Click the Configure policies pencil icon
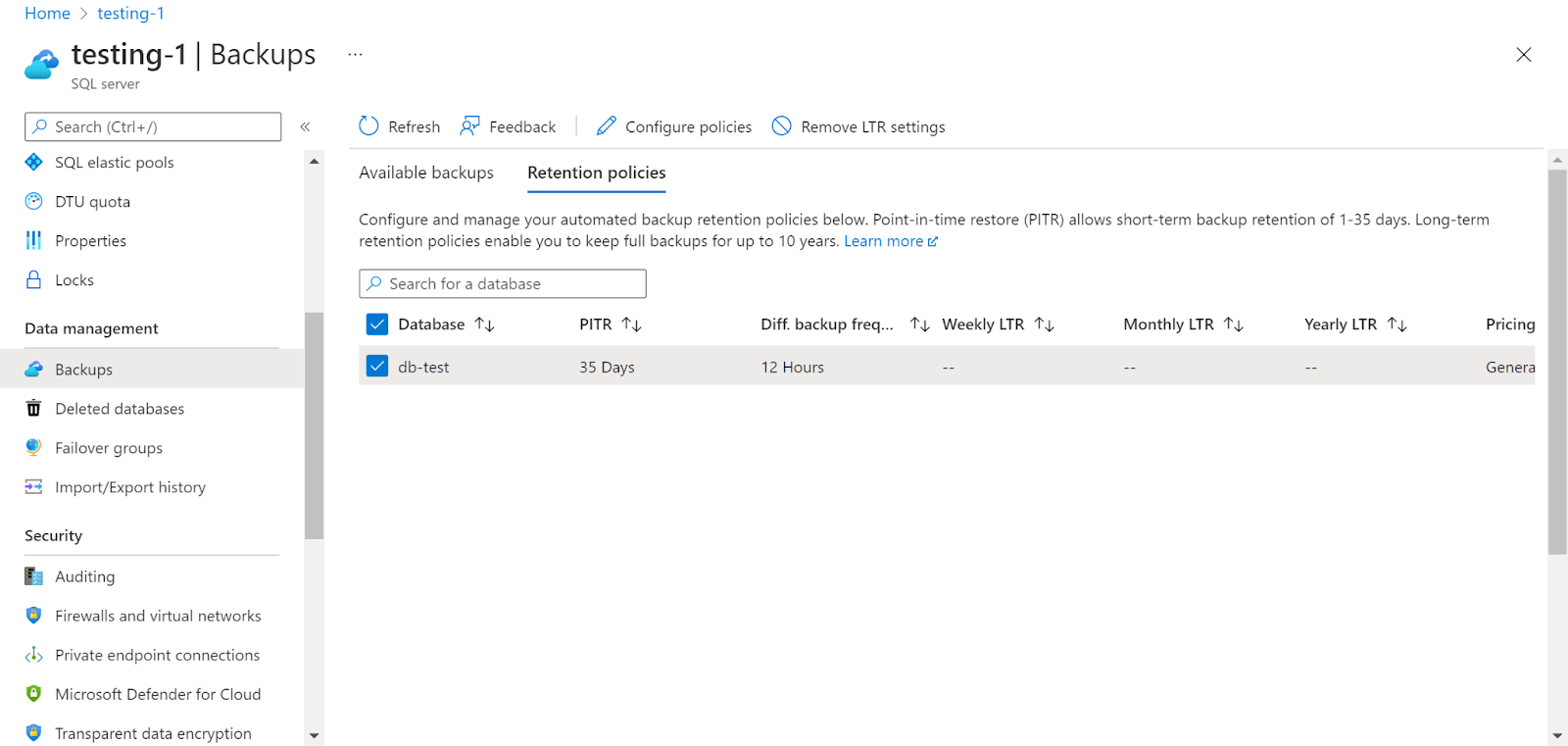 click(x=607, y=126)
